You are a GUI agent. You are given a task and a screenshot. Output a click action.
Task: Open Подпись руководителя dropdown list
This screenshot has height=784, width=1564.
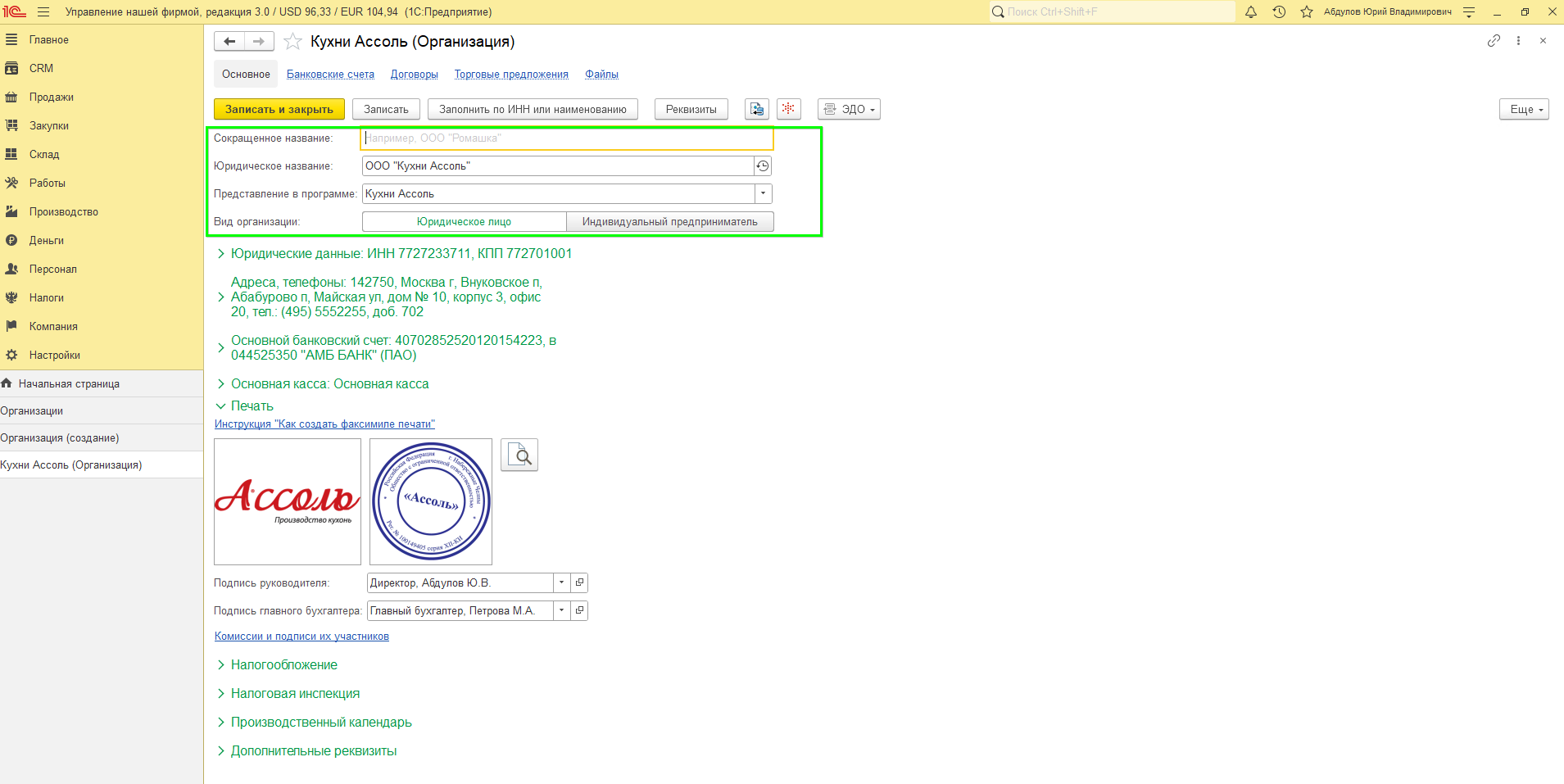pyautogui.click(x=561, y=583)
